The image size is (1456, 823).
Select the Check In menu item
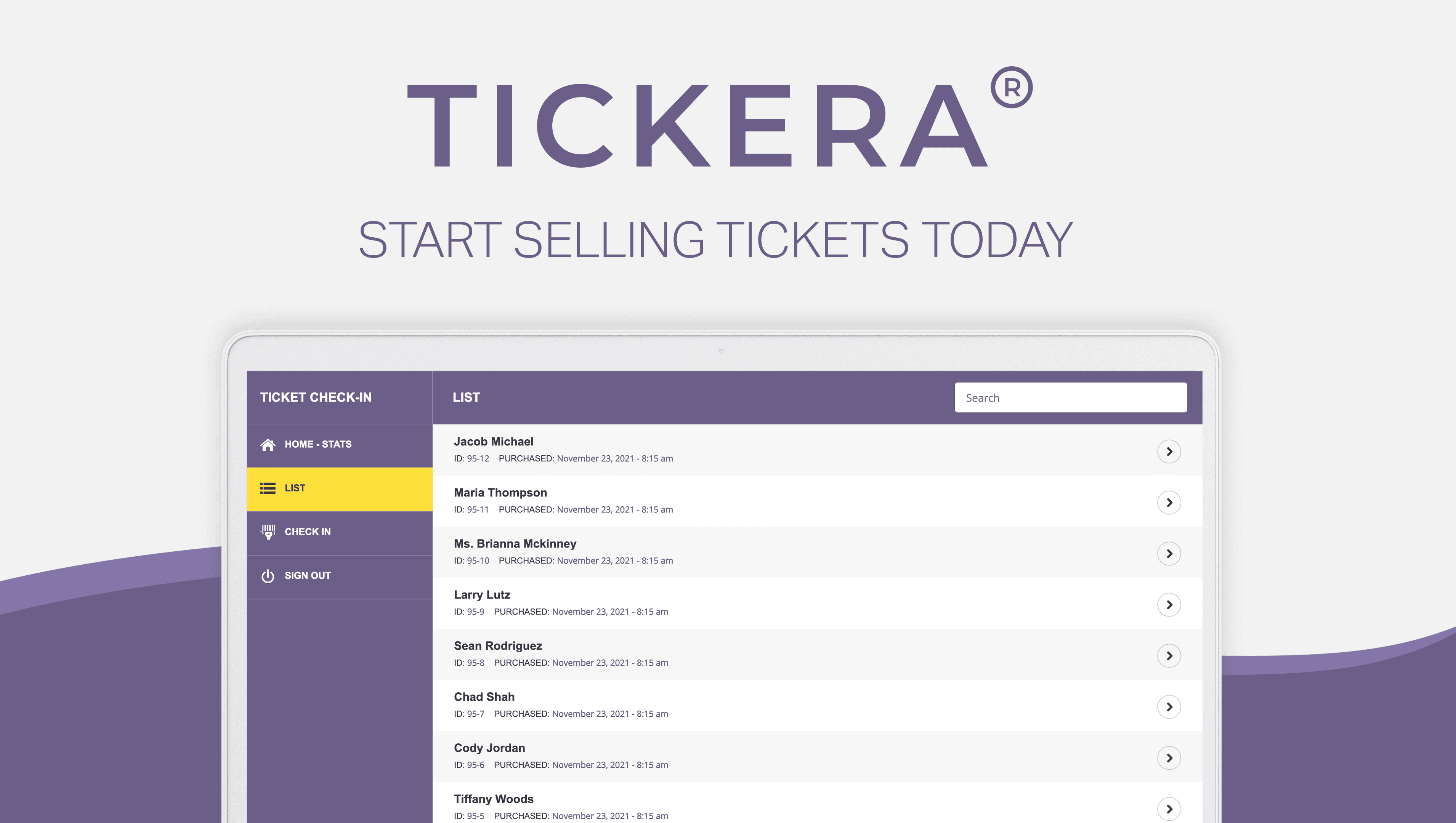pos(339,532)
